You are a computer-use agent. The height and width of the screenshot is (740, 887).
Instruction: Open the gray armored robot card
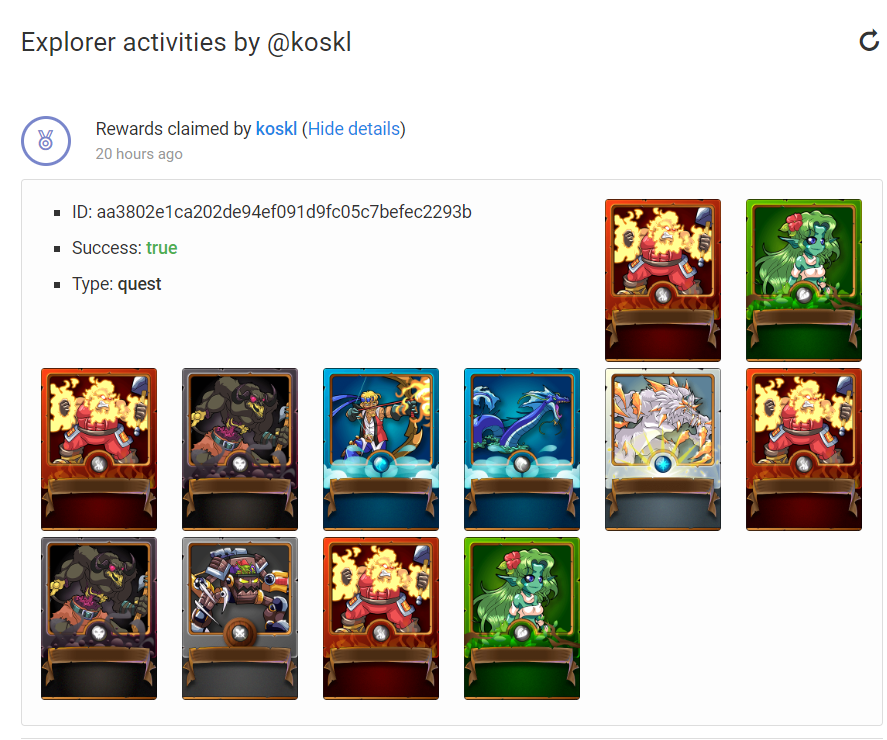pyautogui.click(x=240, y=618)
